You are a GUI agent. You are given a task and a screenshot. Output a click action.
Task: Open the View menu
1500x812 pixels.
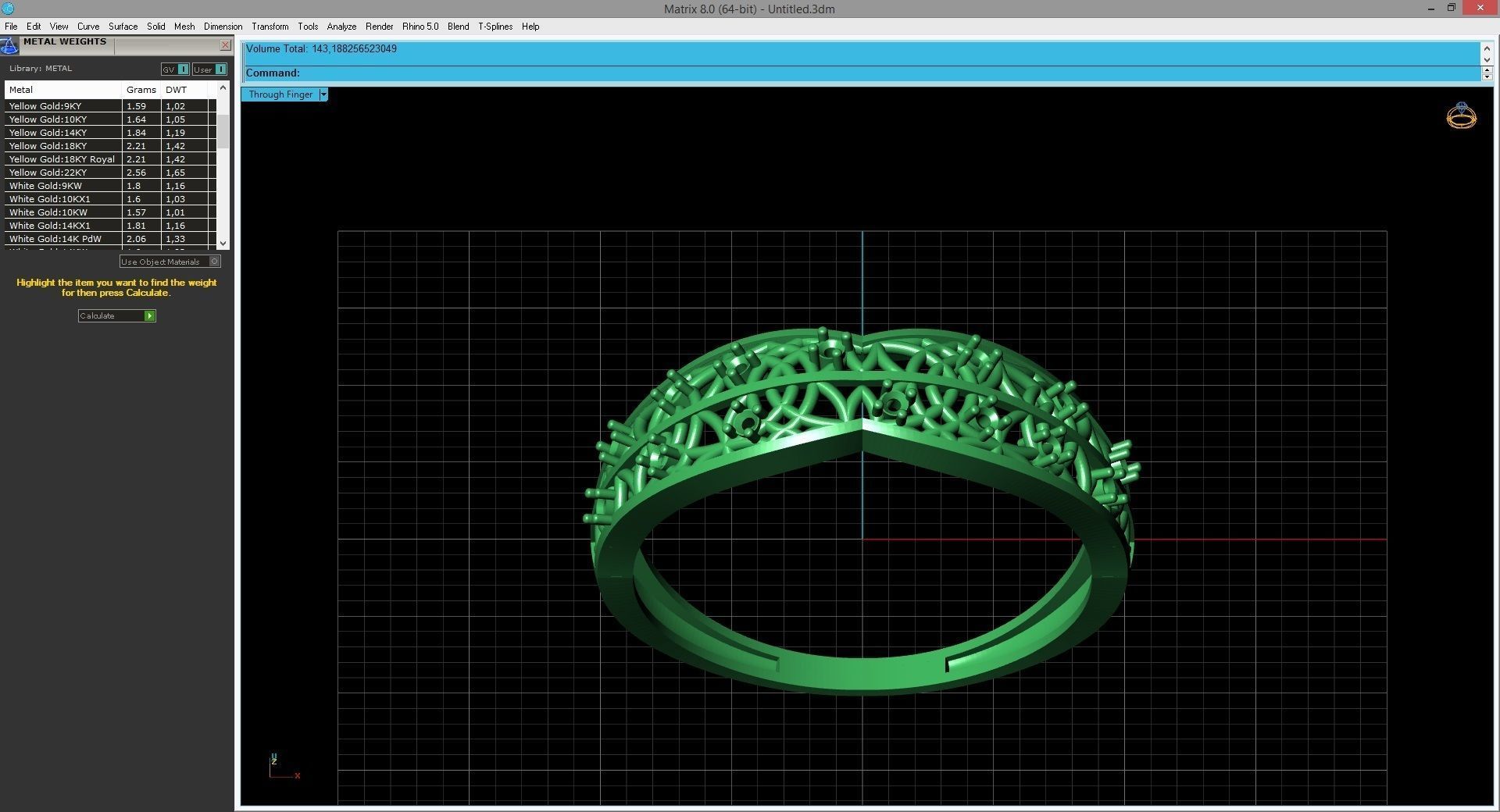[59, 27]
